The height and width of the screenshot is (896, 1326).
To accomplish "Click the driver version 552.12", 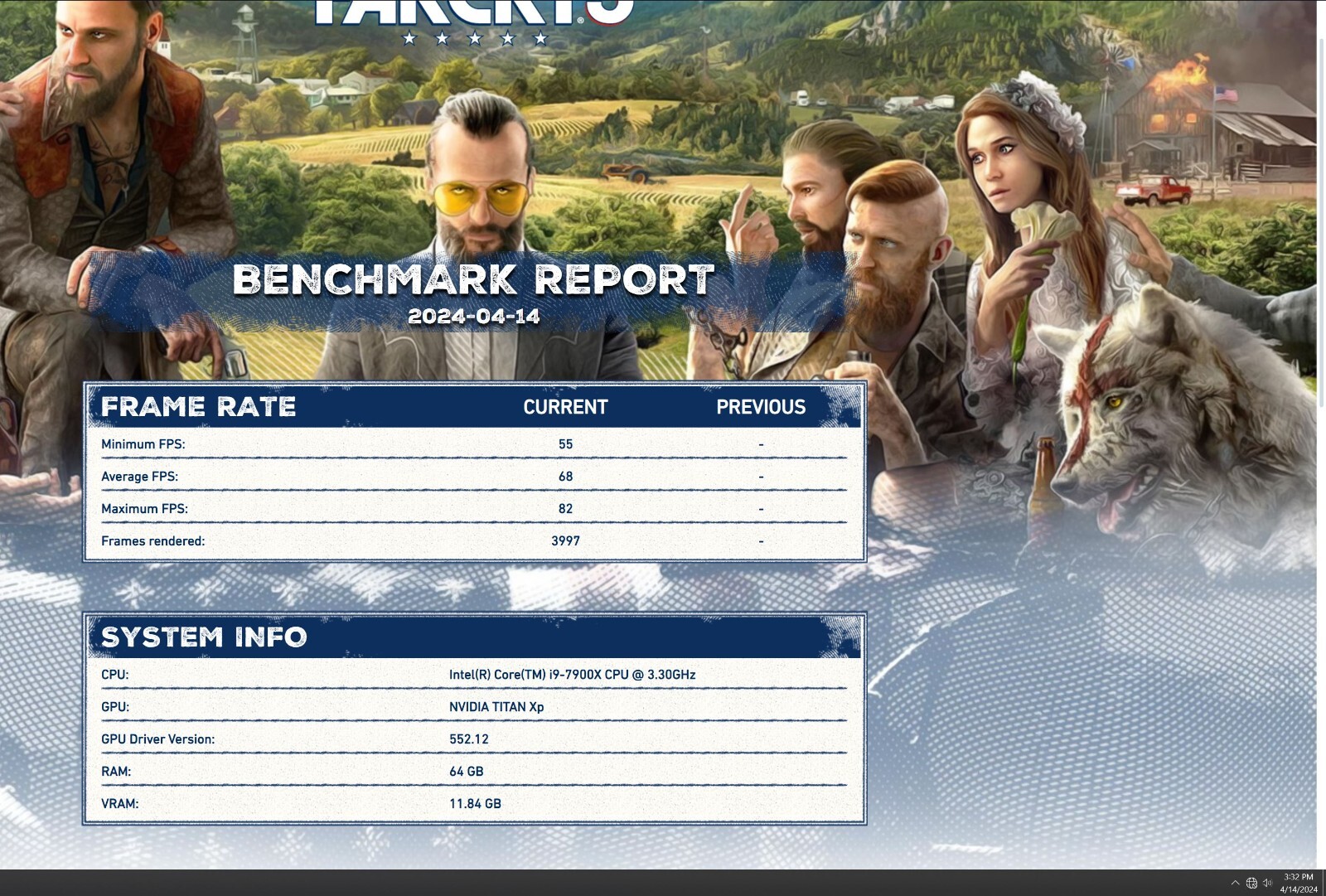I will (x=469, y=739).
